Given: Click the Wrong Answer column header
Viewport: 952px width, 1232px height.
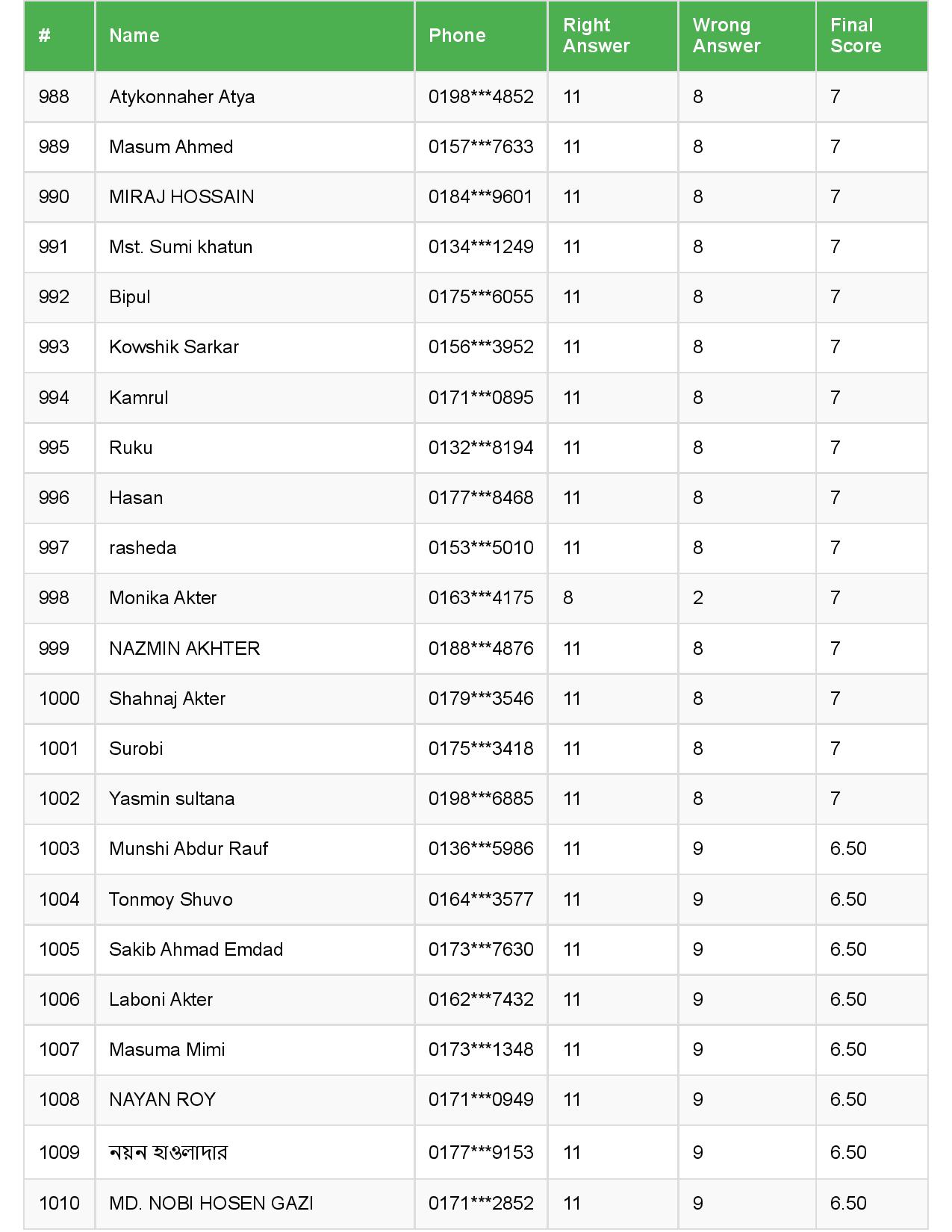Looking at the screenshot, I should 726,36.
